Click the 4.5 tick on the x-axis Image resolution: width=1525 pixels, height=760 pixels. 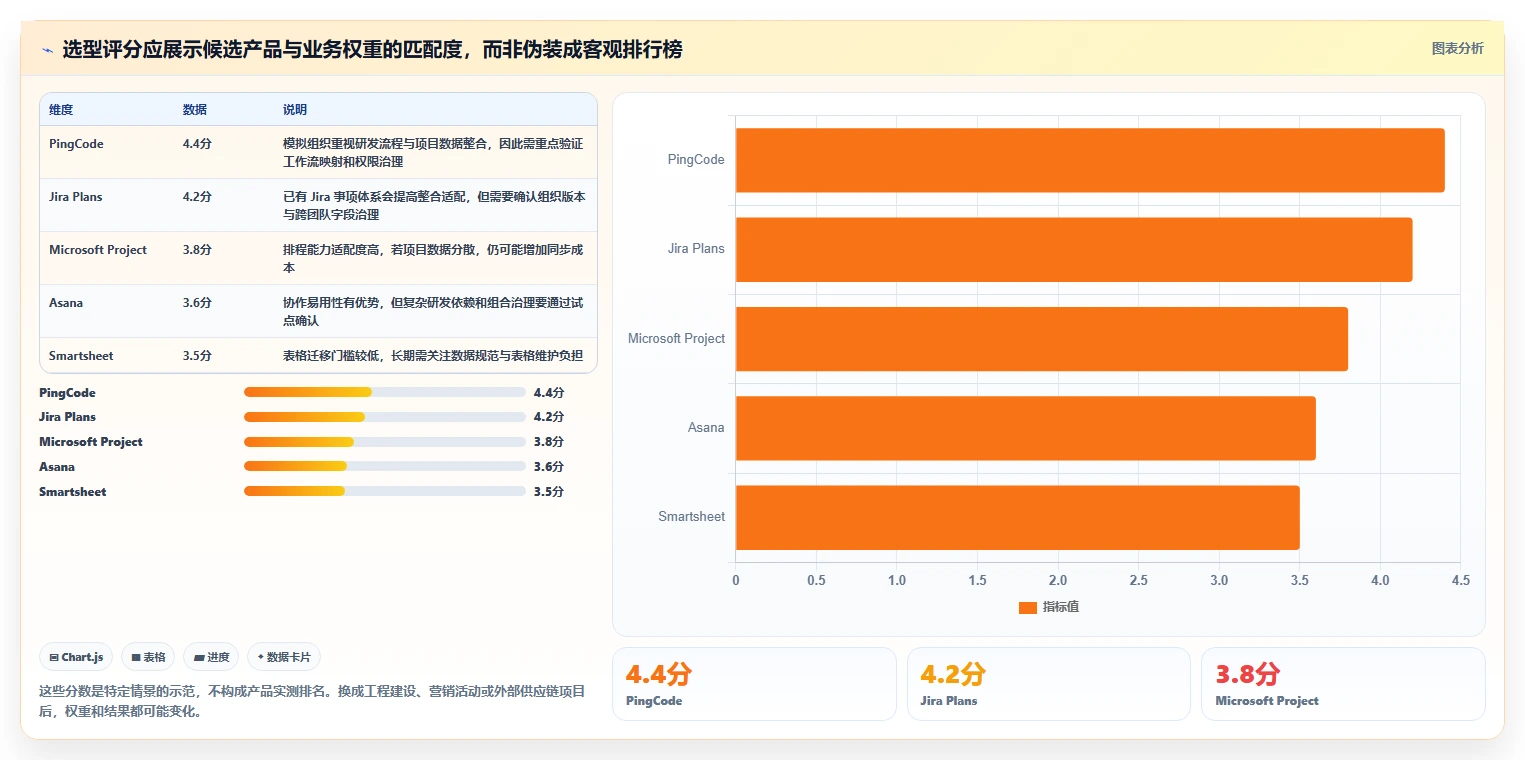pyautogui.click(x=1460, y=580)
